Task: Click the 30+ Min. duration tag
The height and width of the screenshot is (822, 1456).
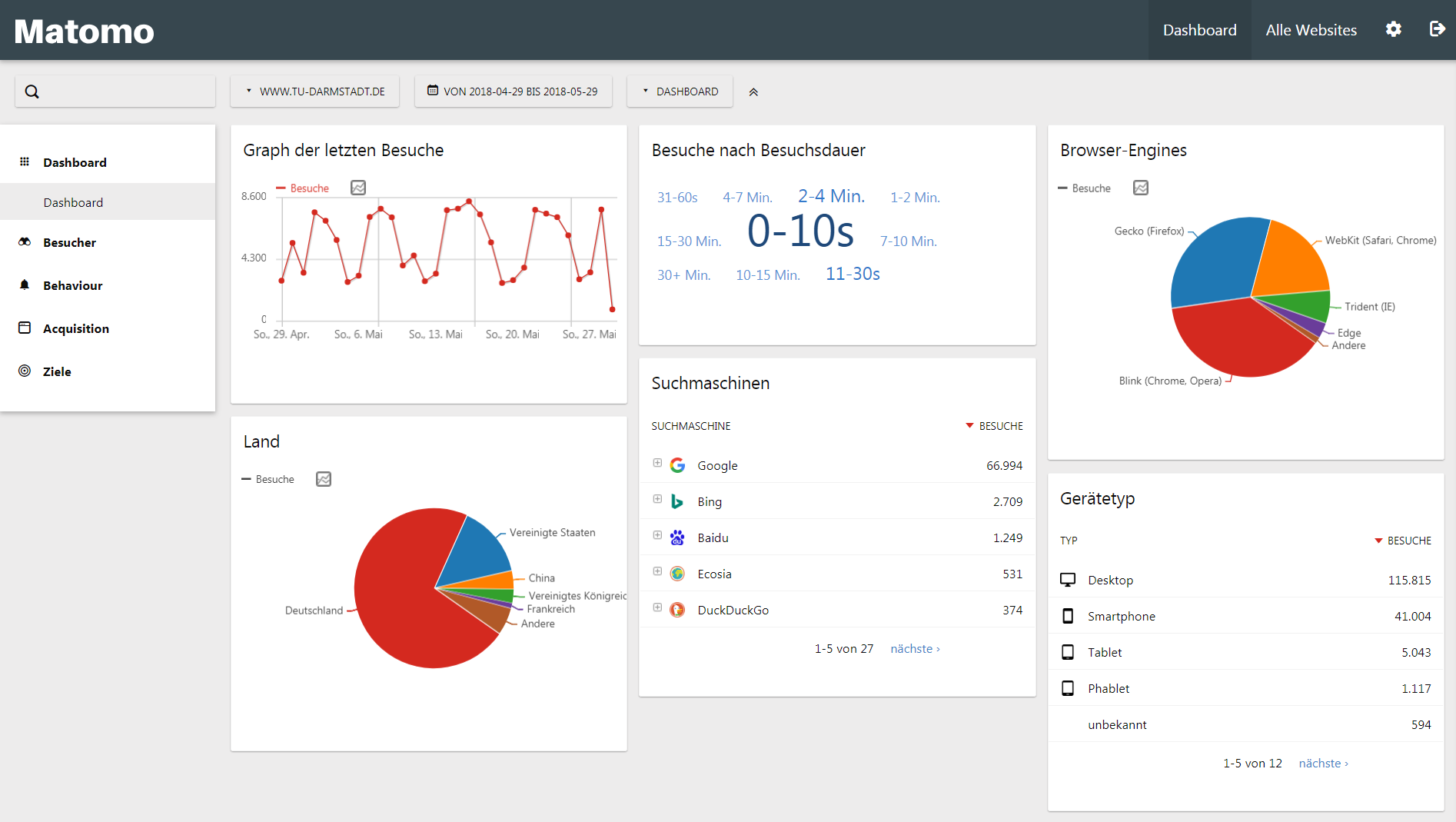Action: [683, 275]
